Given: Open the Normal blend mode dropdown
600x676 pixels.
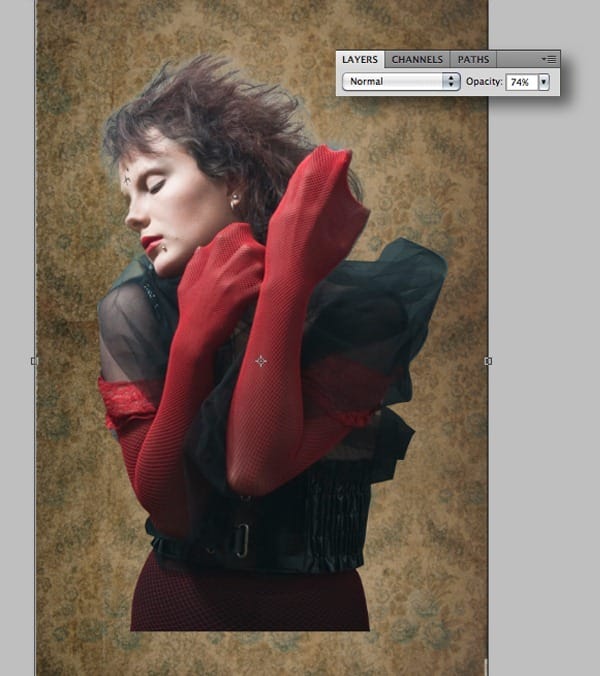Looking at the screenshot, I should pyautogui.click(x=401, y=81).
